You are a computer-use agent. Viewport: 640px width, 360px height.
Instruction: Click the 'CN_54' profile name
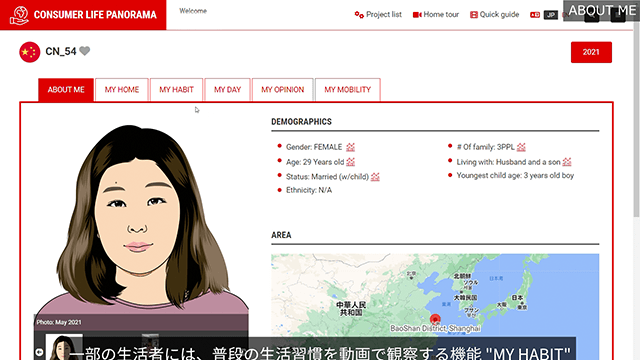pyautogui.click(x=61, y=51)
